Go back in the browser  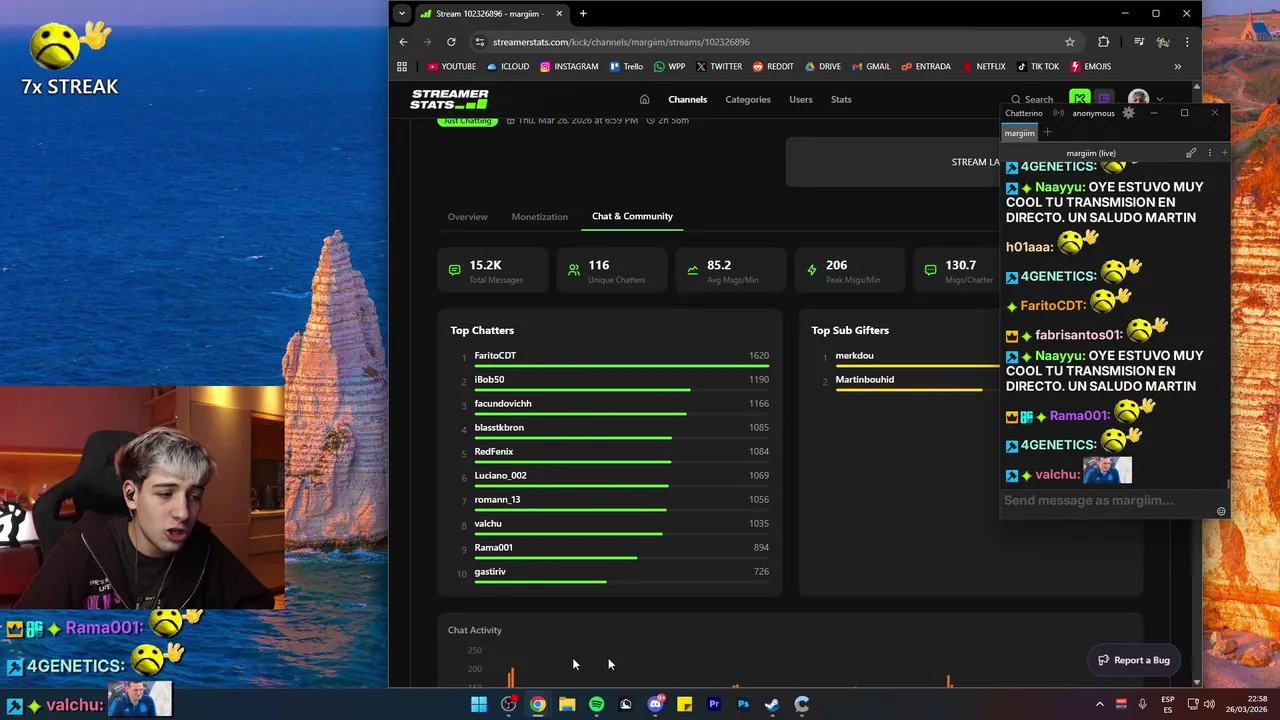pyautogui.click(x=403, y=42)
